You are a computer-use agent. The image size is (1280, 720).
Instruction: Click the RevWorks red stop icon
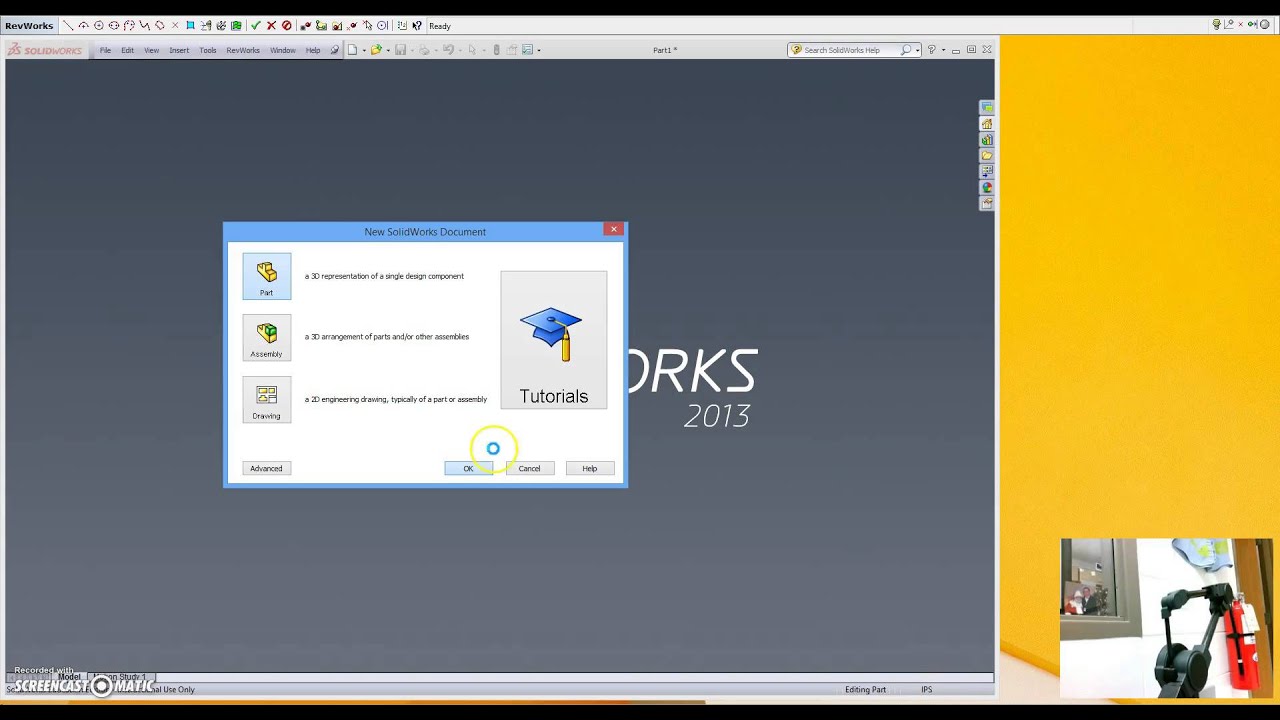[x=287, y=25]
